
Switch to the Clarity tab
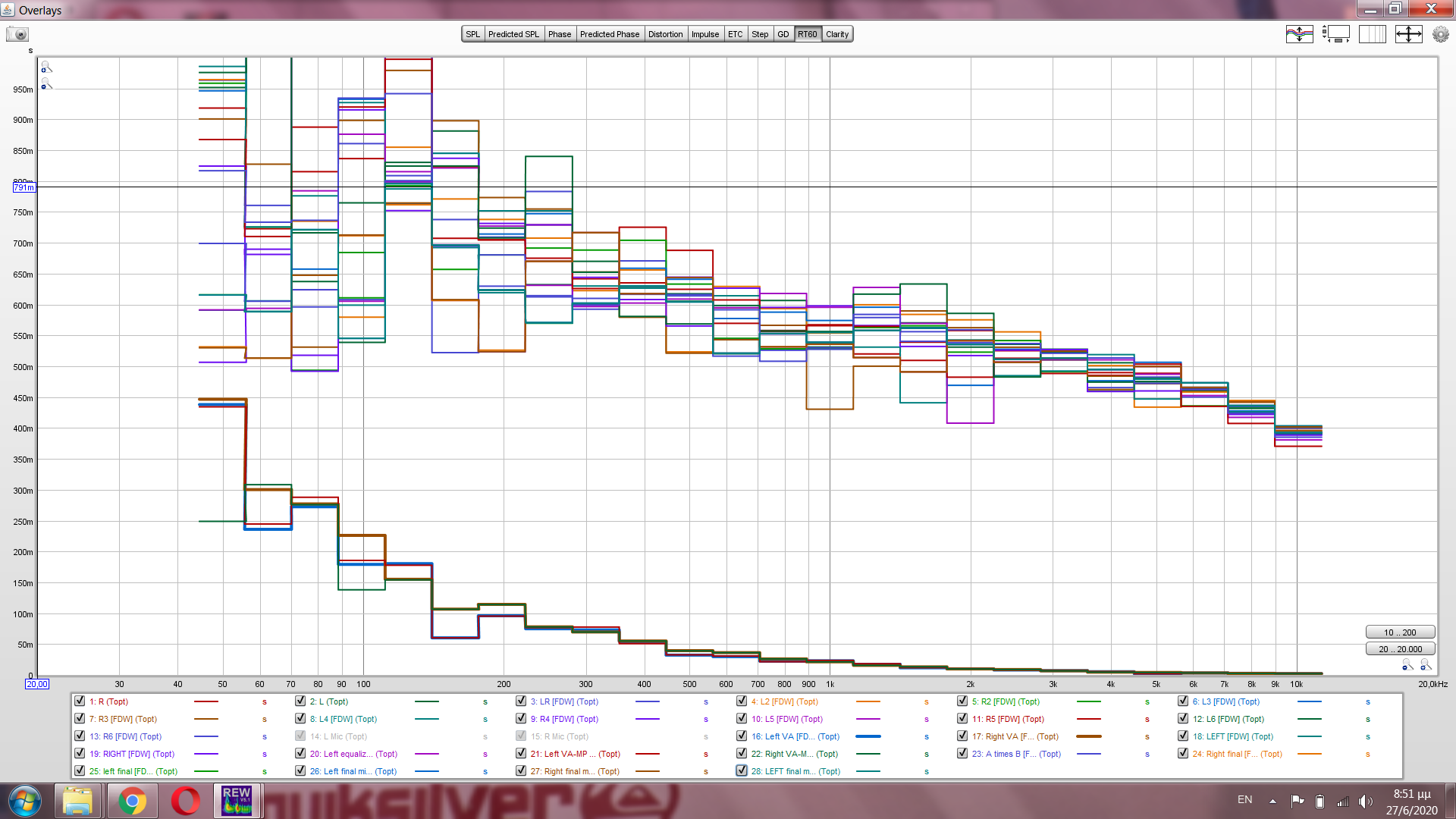click(836, 34)
